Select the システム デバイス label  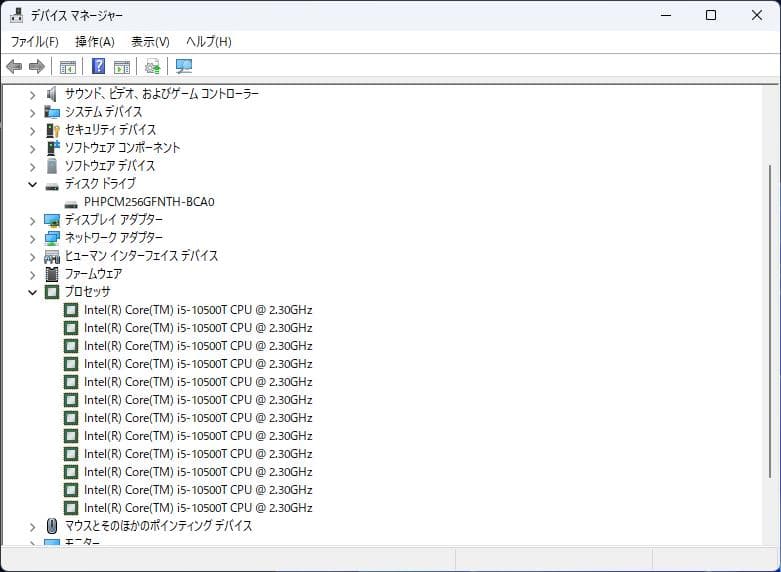pos(104,112)
